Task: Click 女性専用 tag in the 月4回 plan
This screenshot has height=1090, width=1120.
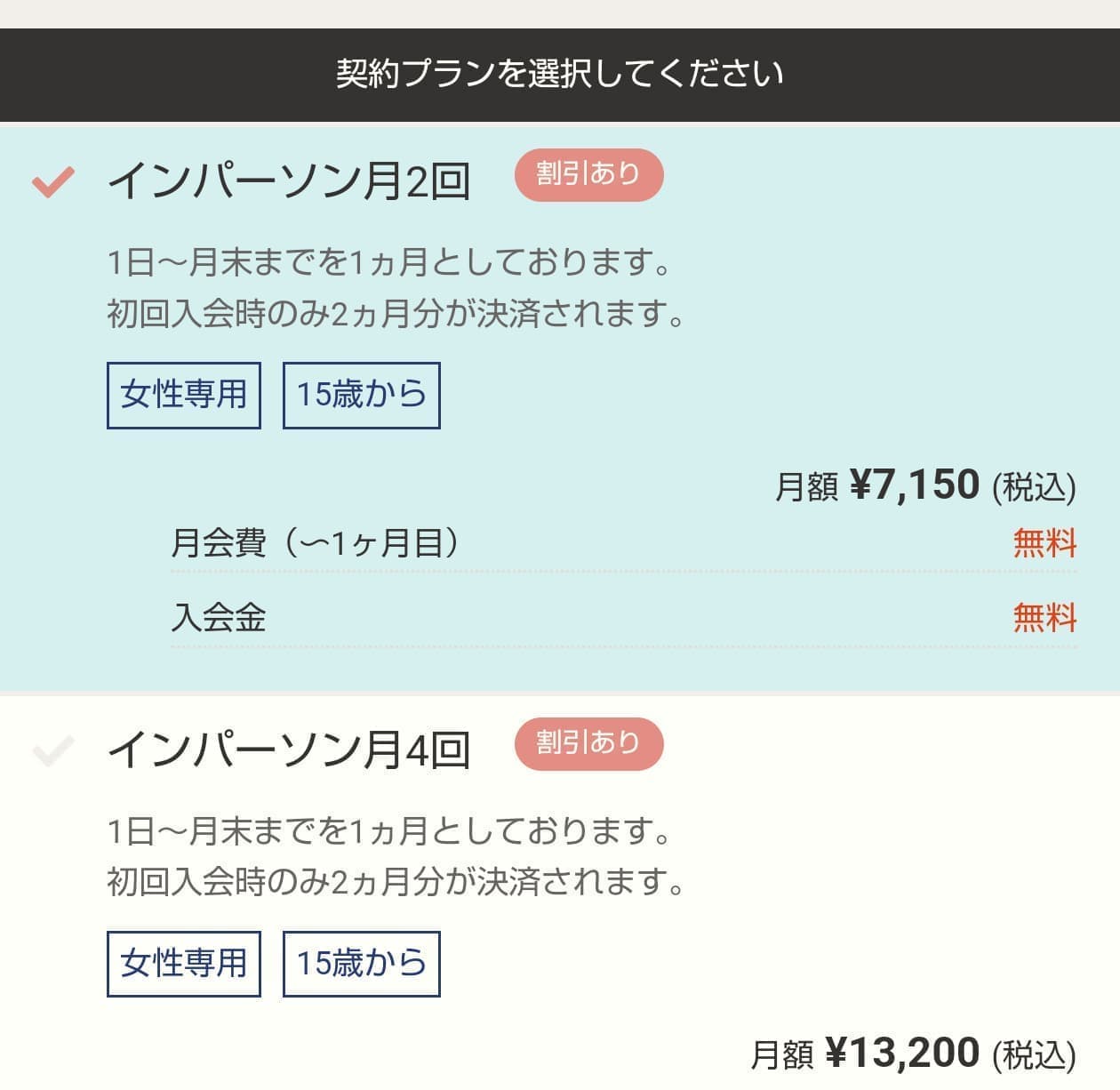Action: click(184, 964)
